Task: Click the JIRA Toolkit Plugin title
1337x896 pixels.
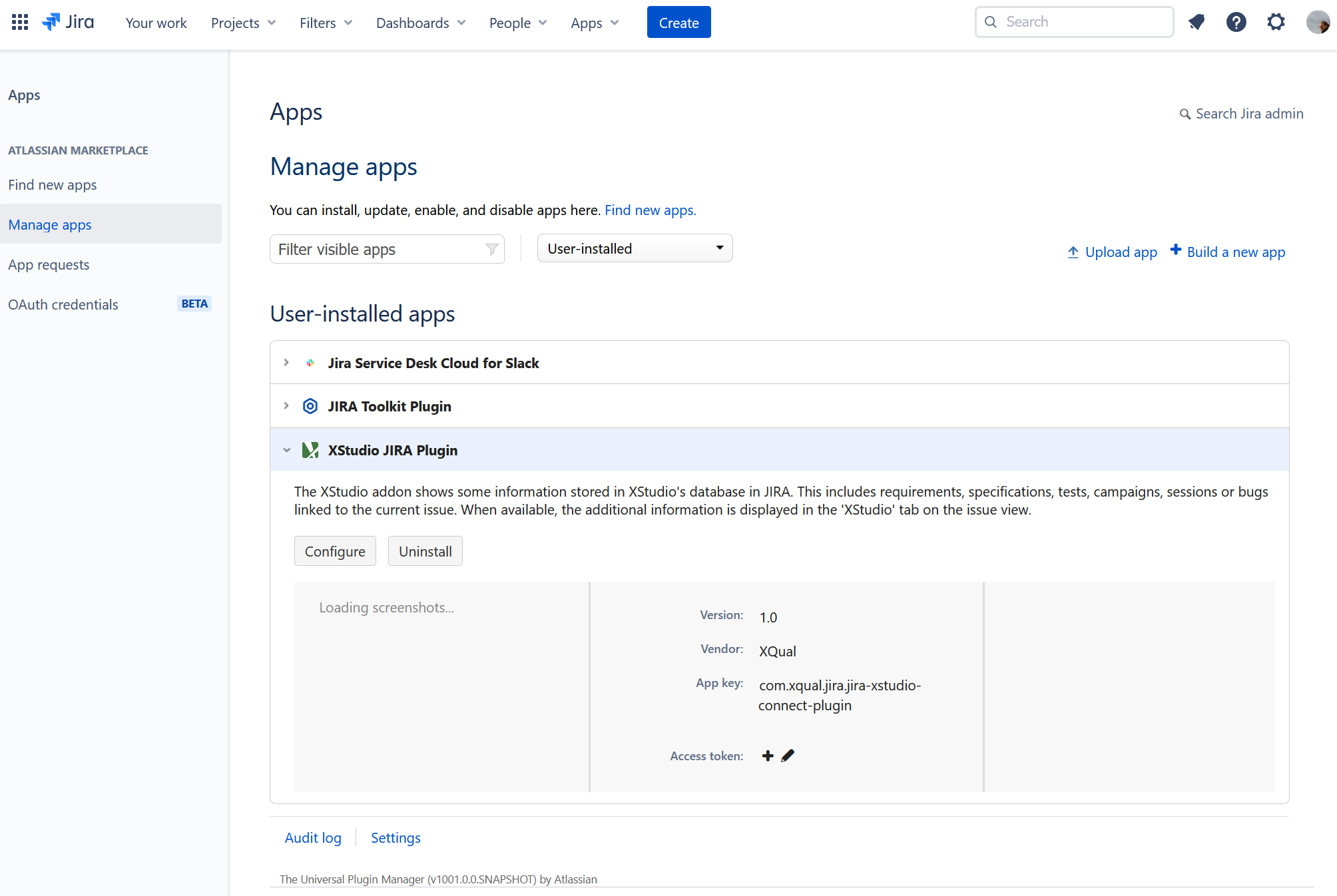Action: point(390,407)
